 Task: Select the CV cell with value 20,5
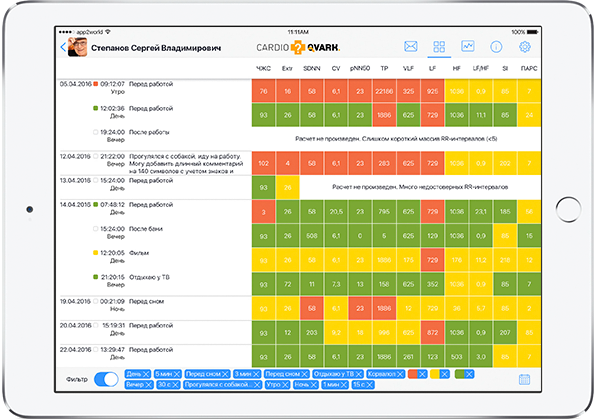coord(336,212)
